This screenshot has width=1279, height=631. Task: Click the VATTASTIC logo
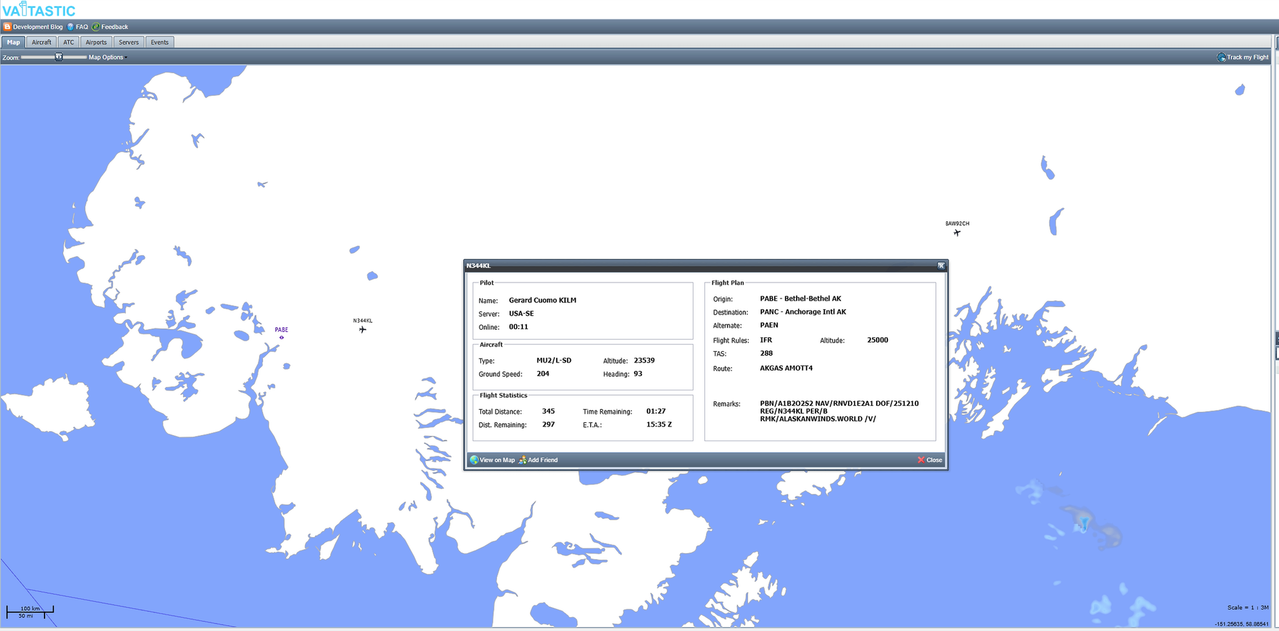click(x=38, y=10)
